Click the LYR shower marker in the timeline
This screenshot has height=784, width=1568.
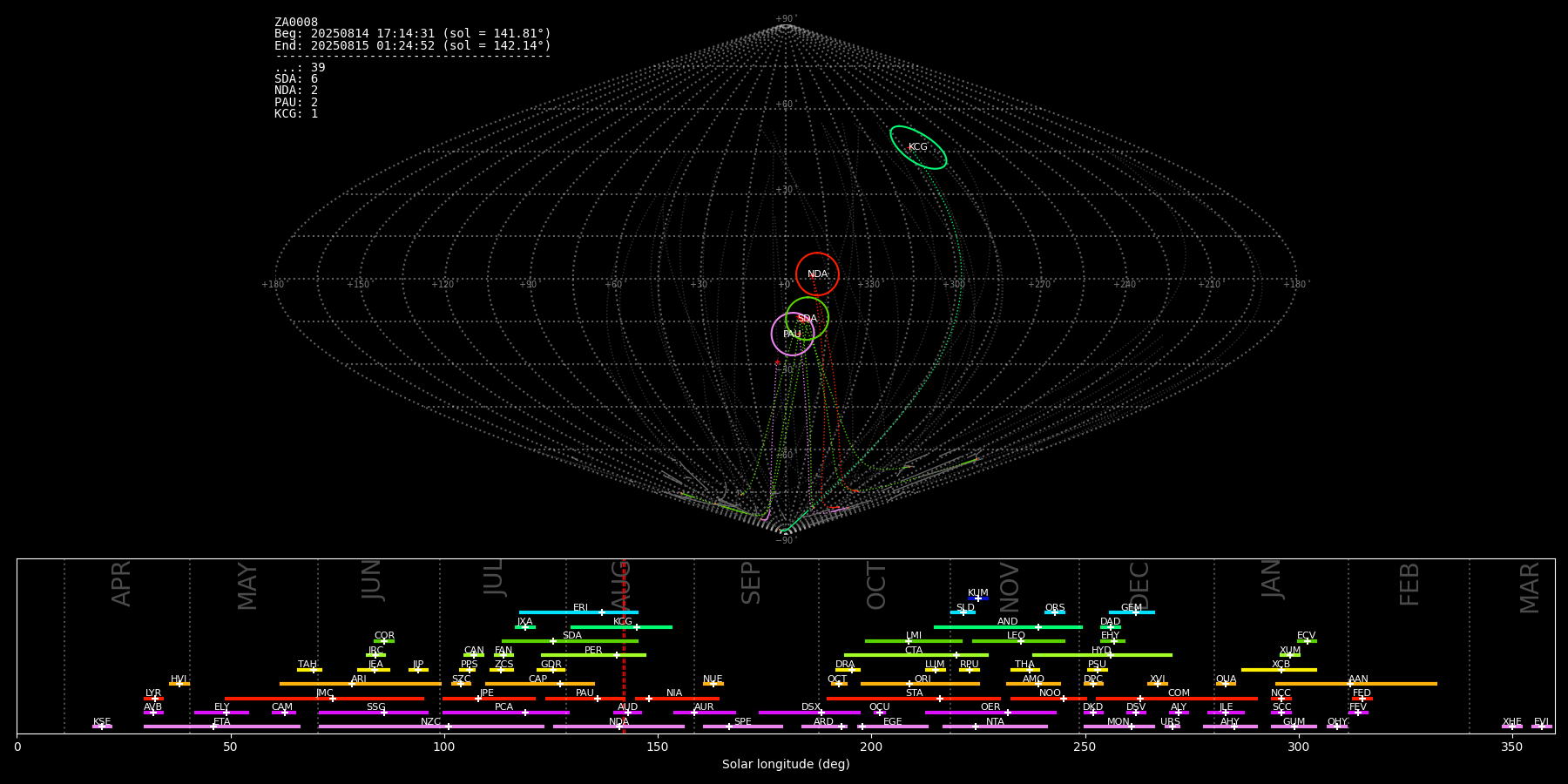point(153,699)
